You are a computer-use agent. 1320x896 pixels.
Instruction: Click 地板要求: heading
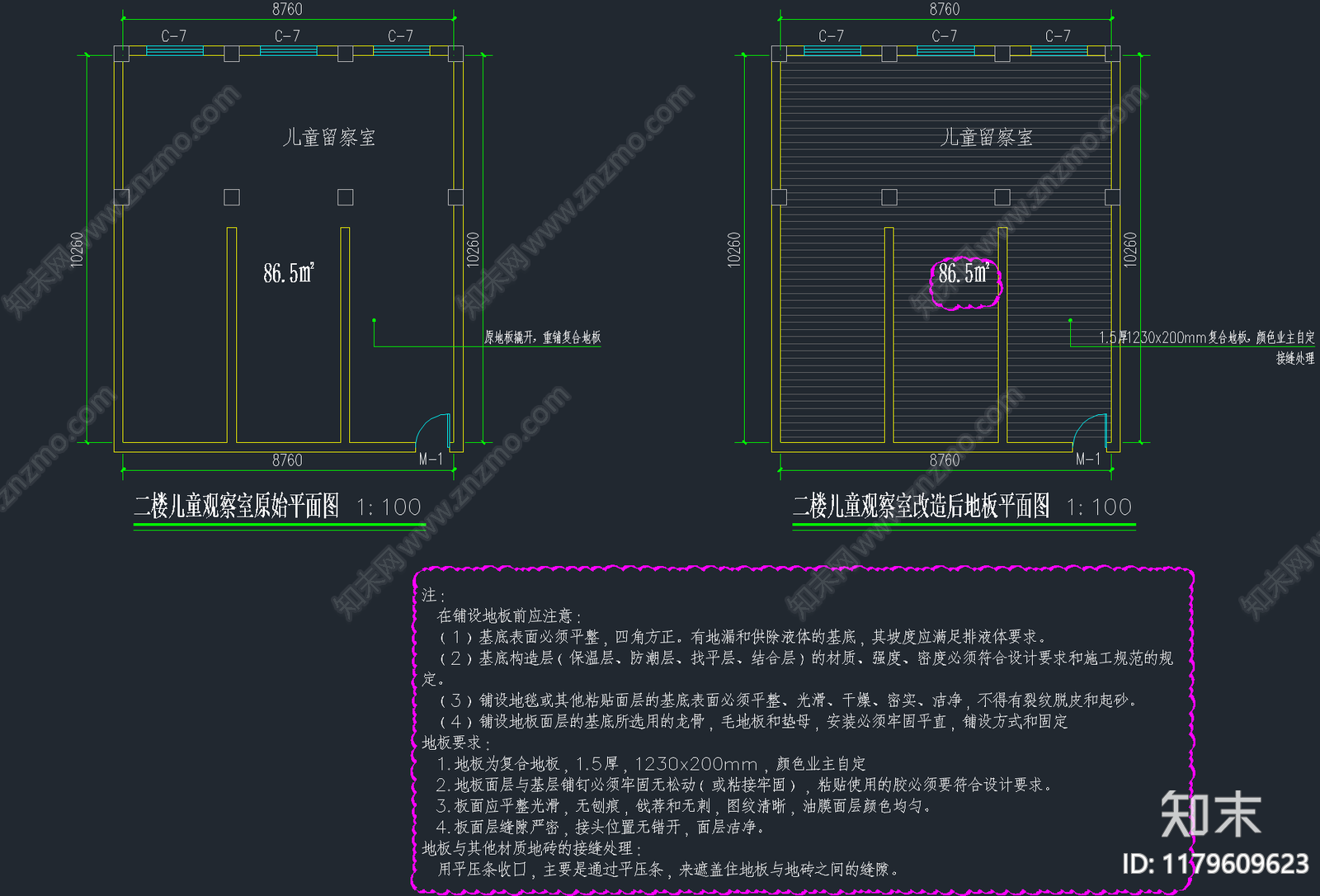(456, 743)
